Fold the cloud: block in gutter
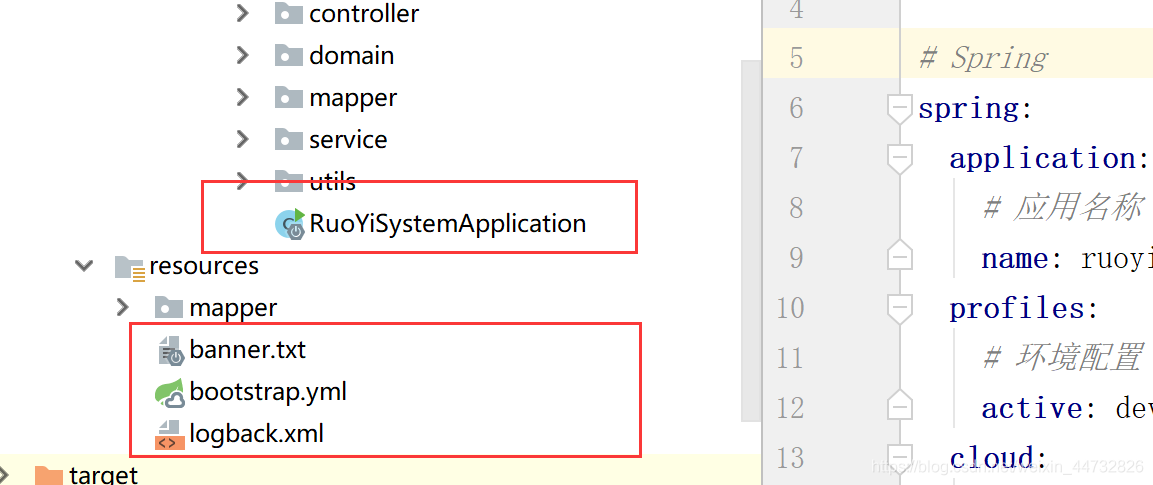 (x=899, y=458)
